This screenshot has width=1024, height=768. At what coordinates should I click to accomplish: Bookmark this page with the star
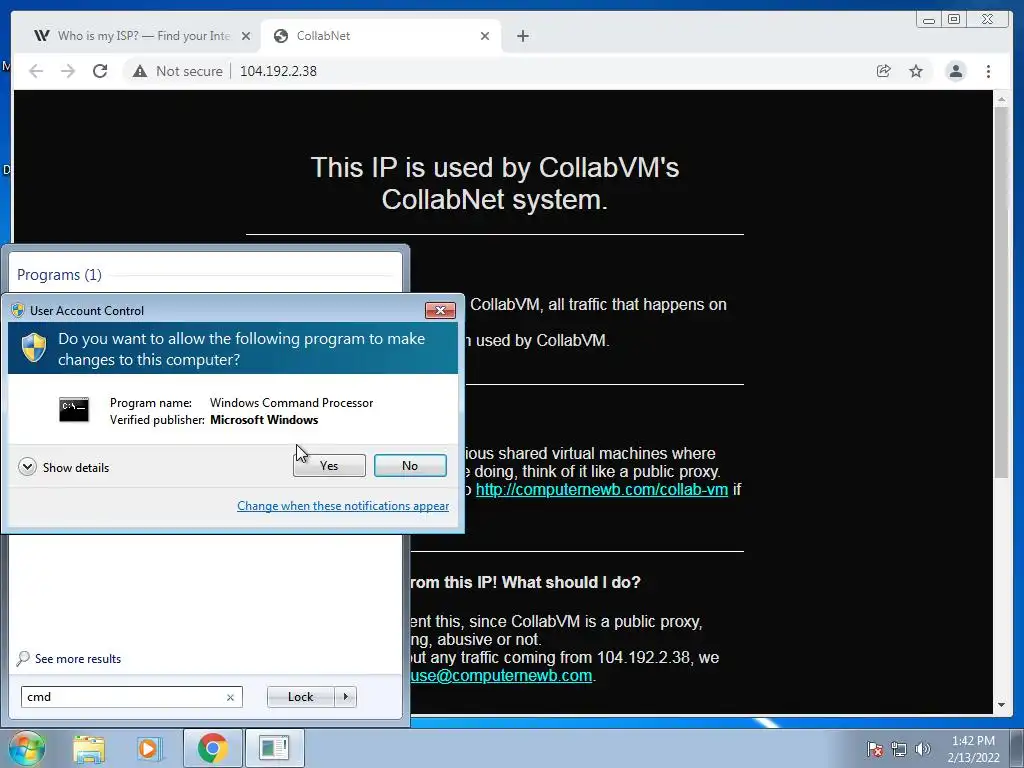coord(916,71)
